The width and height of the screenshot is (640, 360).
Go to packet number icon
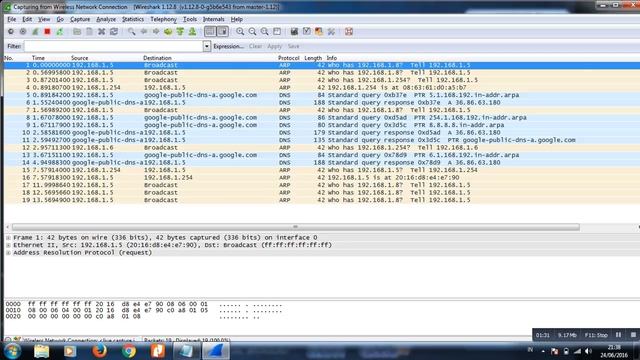168,31
